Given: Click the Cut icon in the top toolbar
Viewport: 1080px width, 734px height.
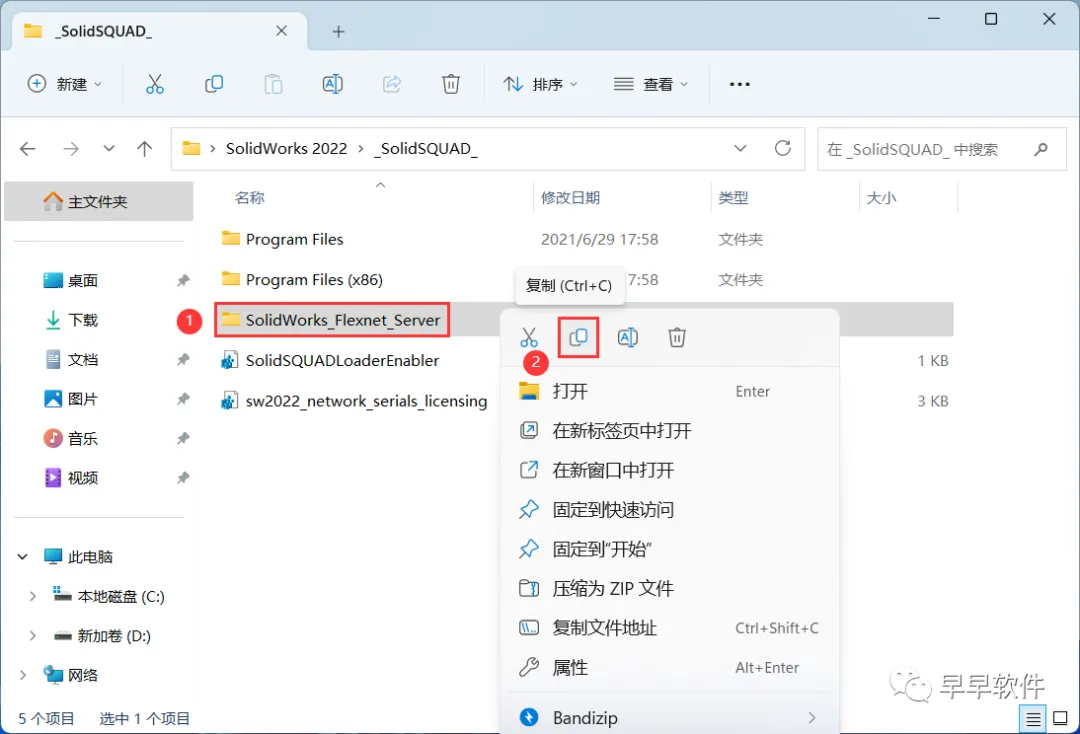Looking at the screenshot, I should pos(155,84).
